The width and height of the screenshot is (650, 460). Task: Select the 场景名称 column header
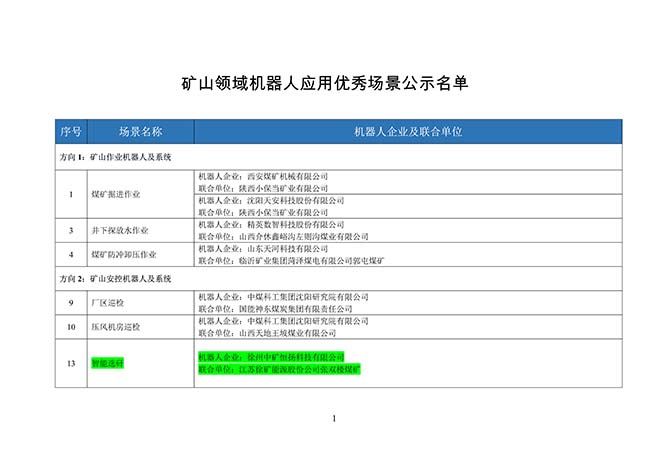pyautogui.click(x=140, y=132)
